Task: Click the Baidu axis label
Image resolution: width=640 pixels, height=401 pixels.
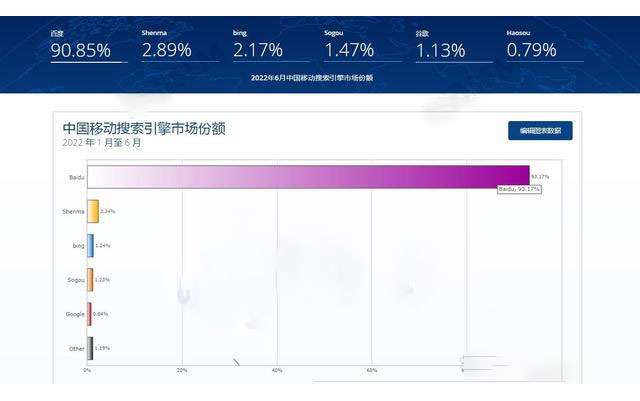Action: pos(73,177)
